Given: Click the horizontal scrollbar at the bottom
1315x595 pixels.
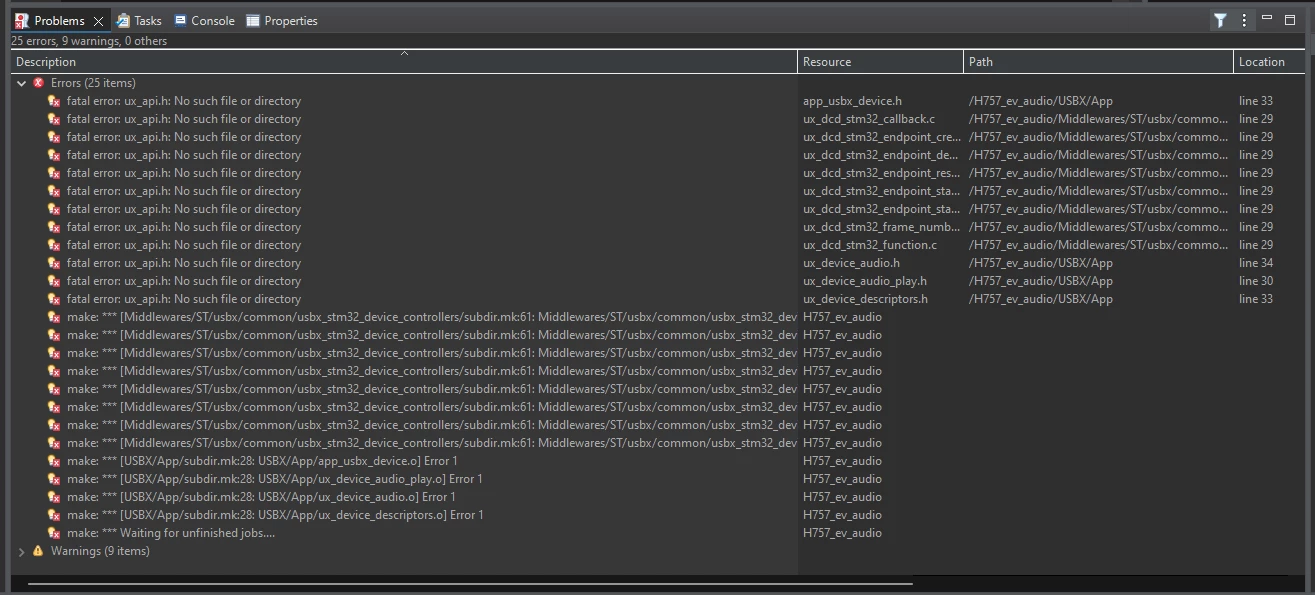Looking at the screenshot, I should click(470, 582).
